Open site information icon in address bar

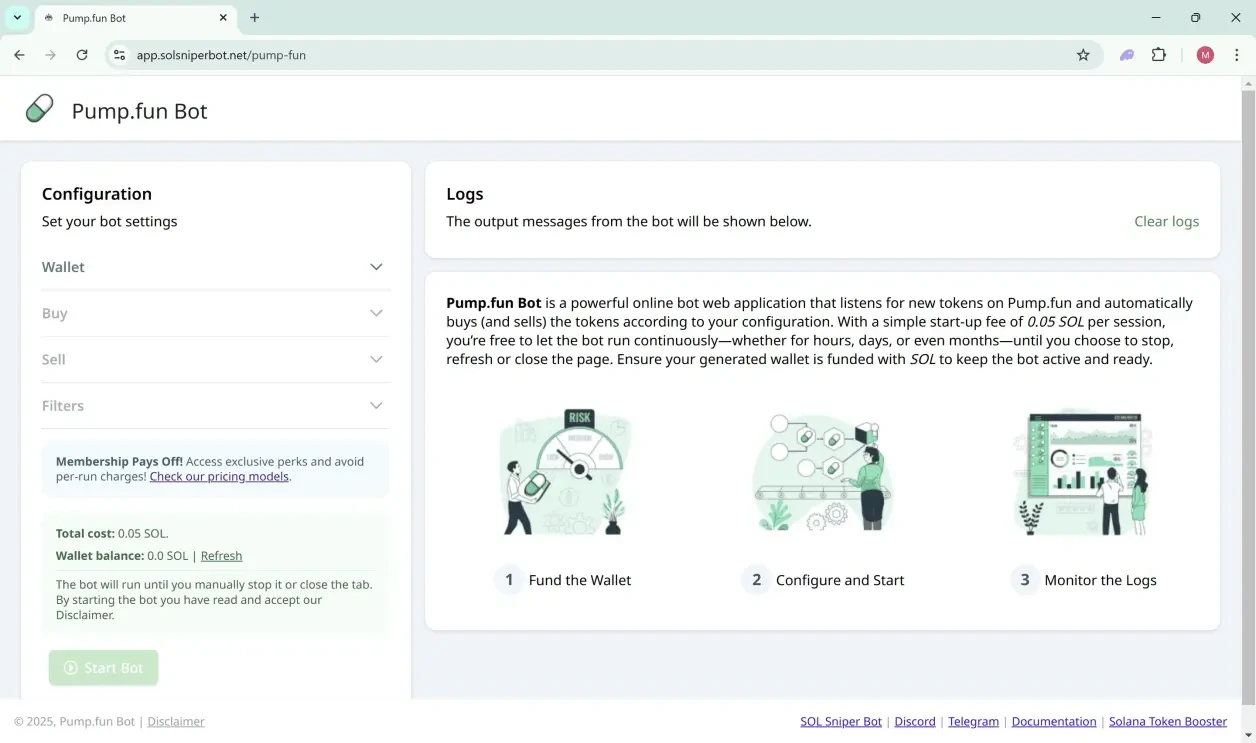point(119,55)
